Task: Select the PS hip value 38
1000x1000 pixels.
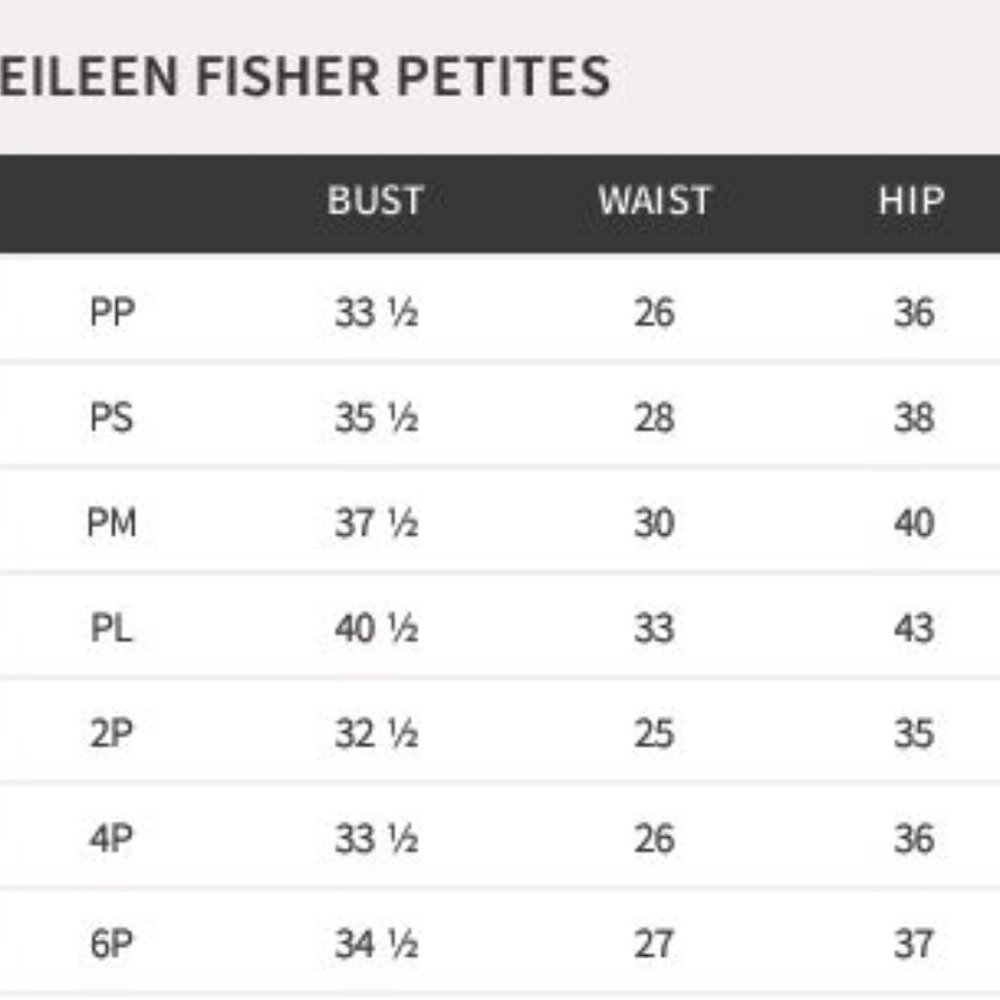Action: click(914, 418)
